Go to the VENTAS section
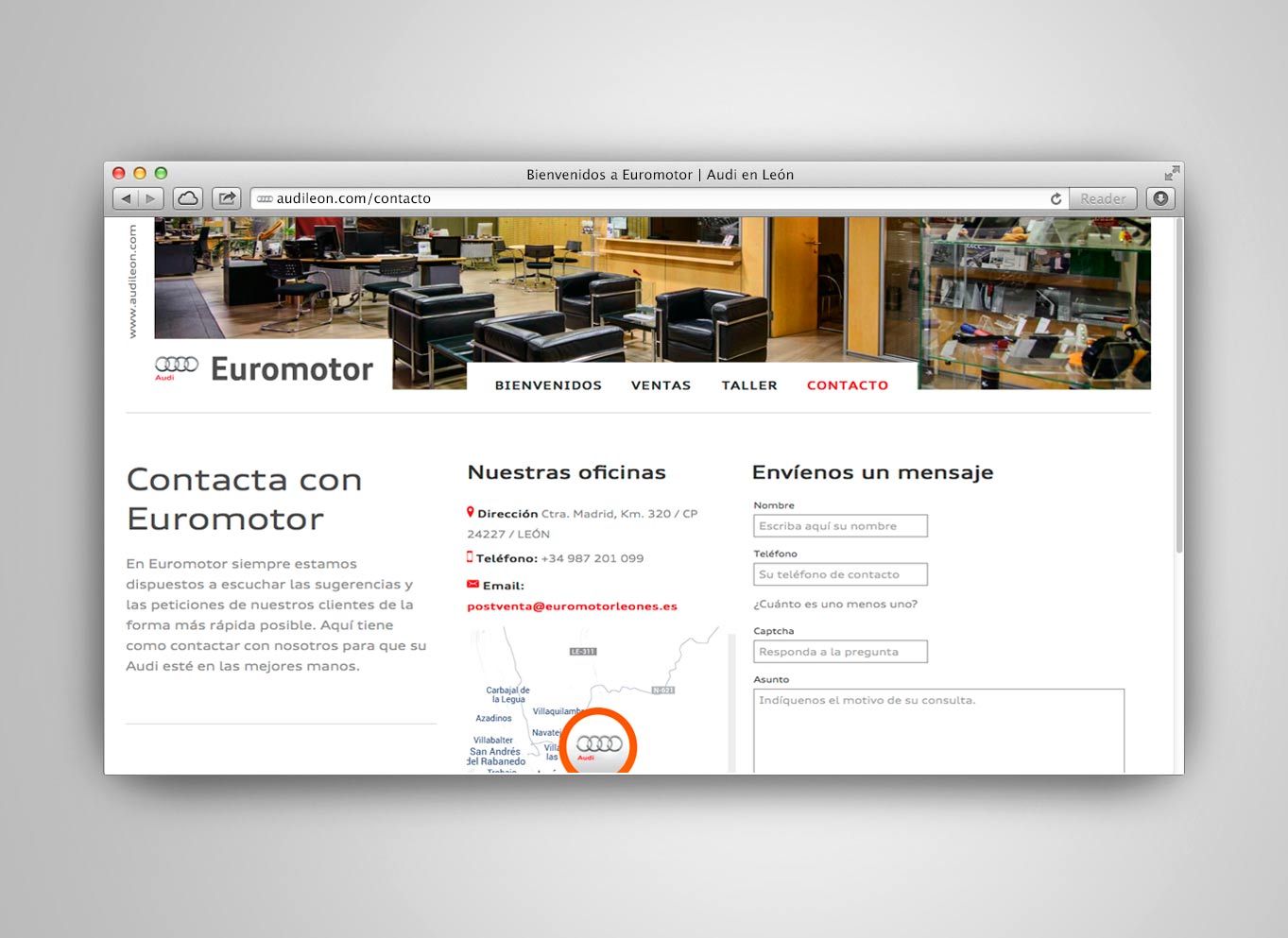This screenshot has height=938, width=1288. (x=661, y=385)
